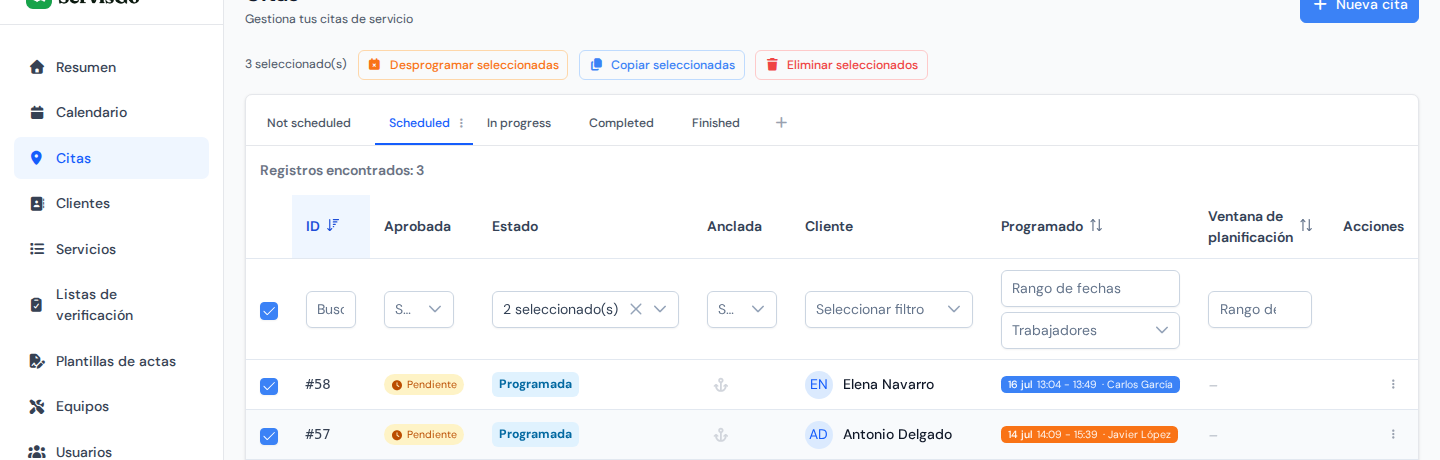Click the anchor icon in row #58
Image resolution: width=1440 pixels, height=460 pixels.
tap(720, 385)
